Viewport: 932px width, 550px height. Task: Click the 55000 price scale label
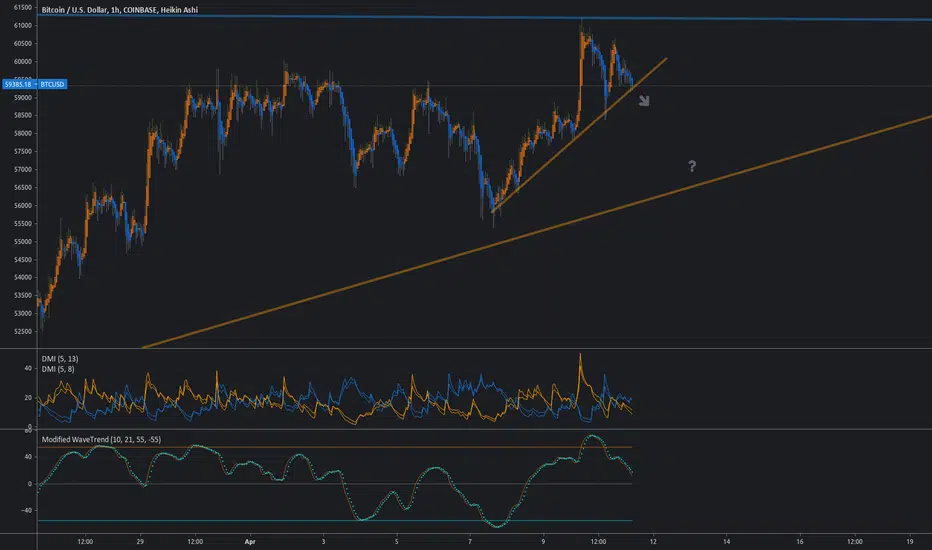pyautogui.click(x=23, y=242)
